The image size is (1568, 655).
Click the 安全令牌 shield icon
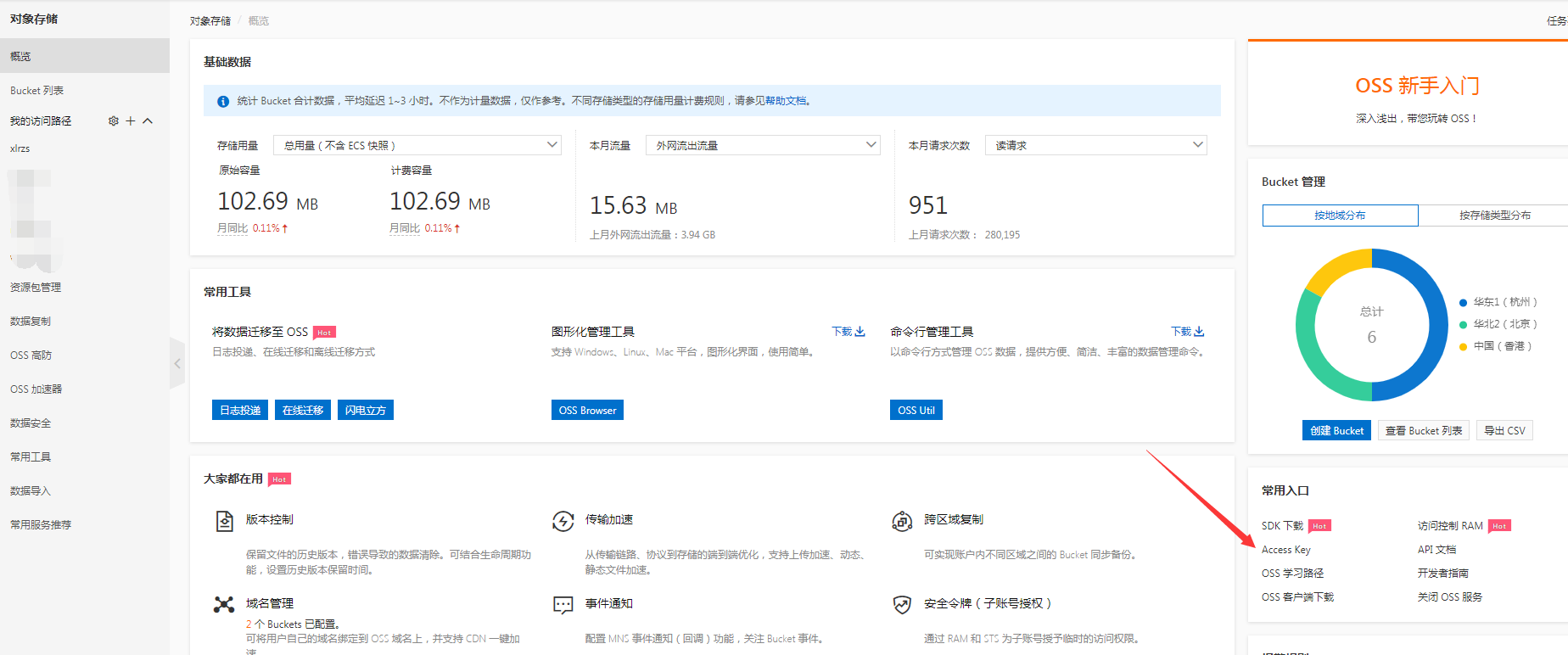pyautogui.click(x=902, y=604)
